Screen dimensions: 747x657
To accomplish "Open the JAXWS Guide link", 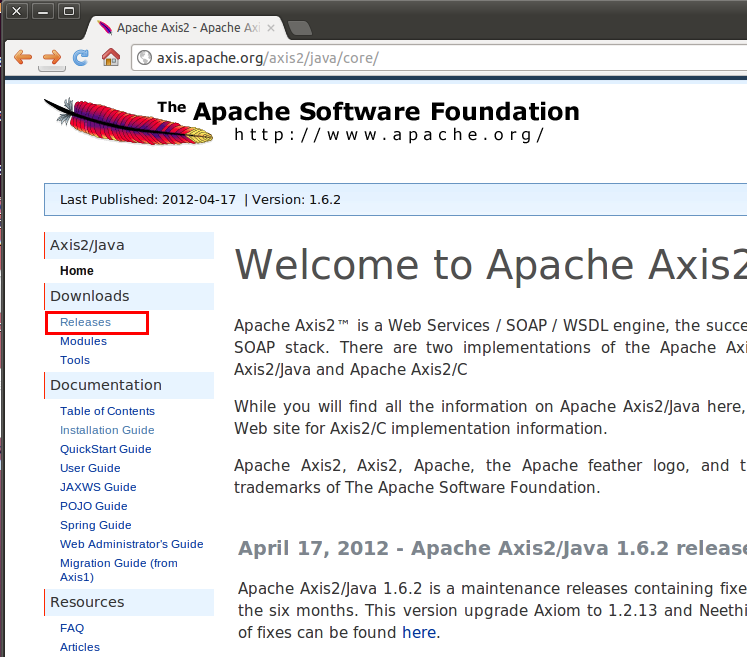I will (x=98, y=487).
